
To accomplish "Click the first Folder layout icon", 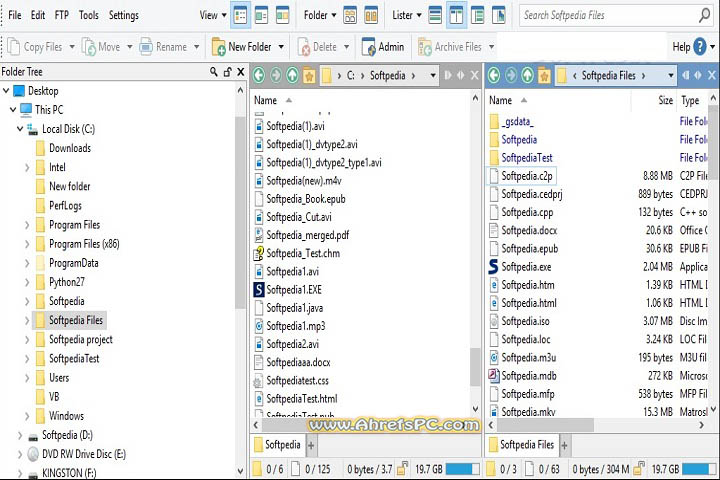I will point(350,16).
